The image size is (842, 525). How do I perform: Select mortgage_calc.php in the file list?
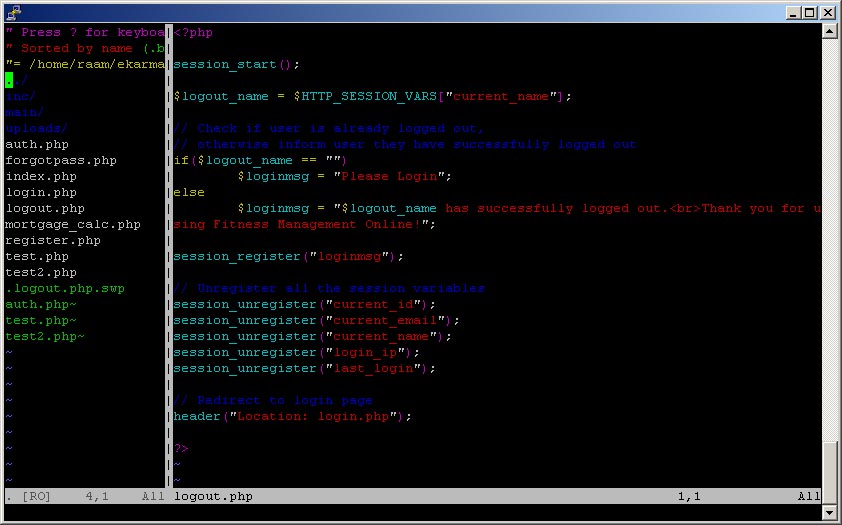pyautogui.click(x=73, y=224)
